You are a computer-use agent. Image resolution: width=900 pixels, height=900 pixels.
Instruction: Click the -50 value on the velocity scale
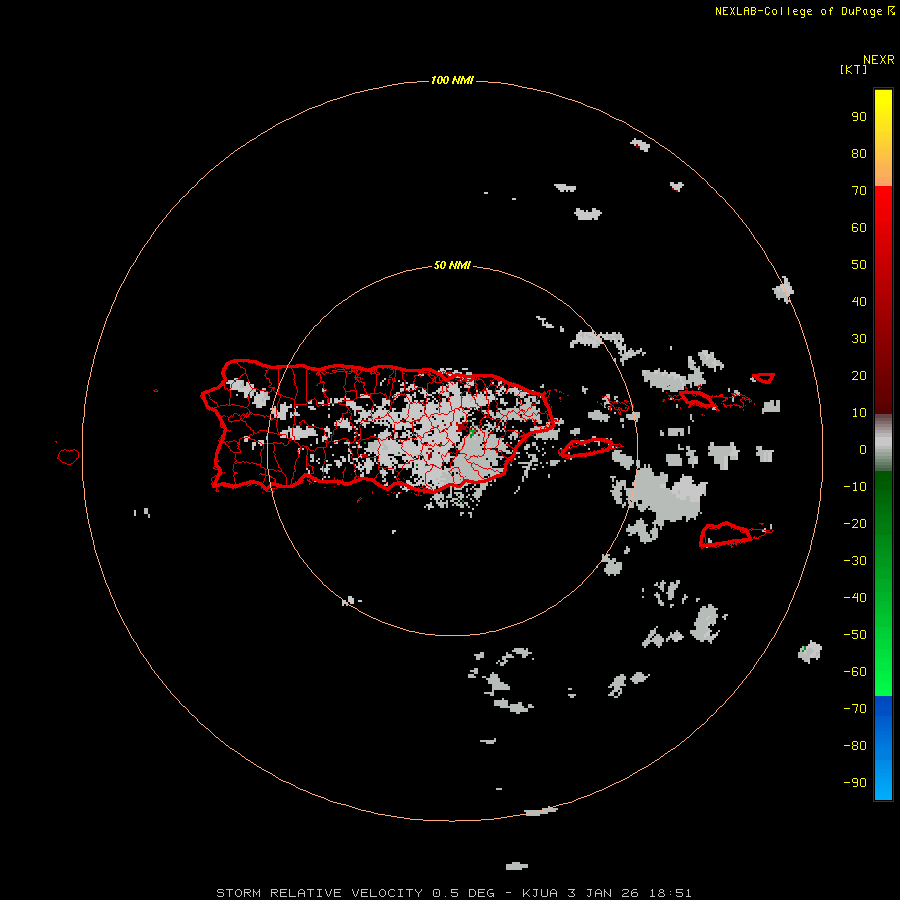[x=855, y=635]
